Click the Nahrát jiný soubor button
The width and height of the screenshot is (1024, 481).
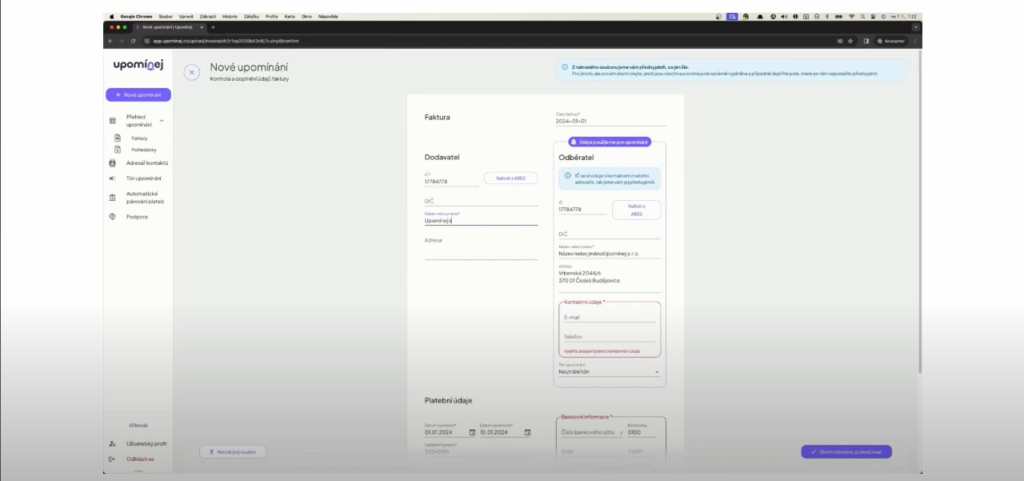click(232, 452)
